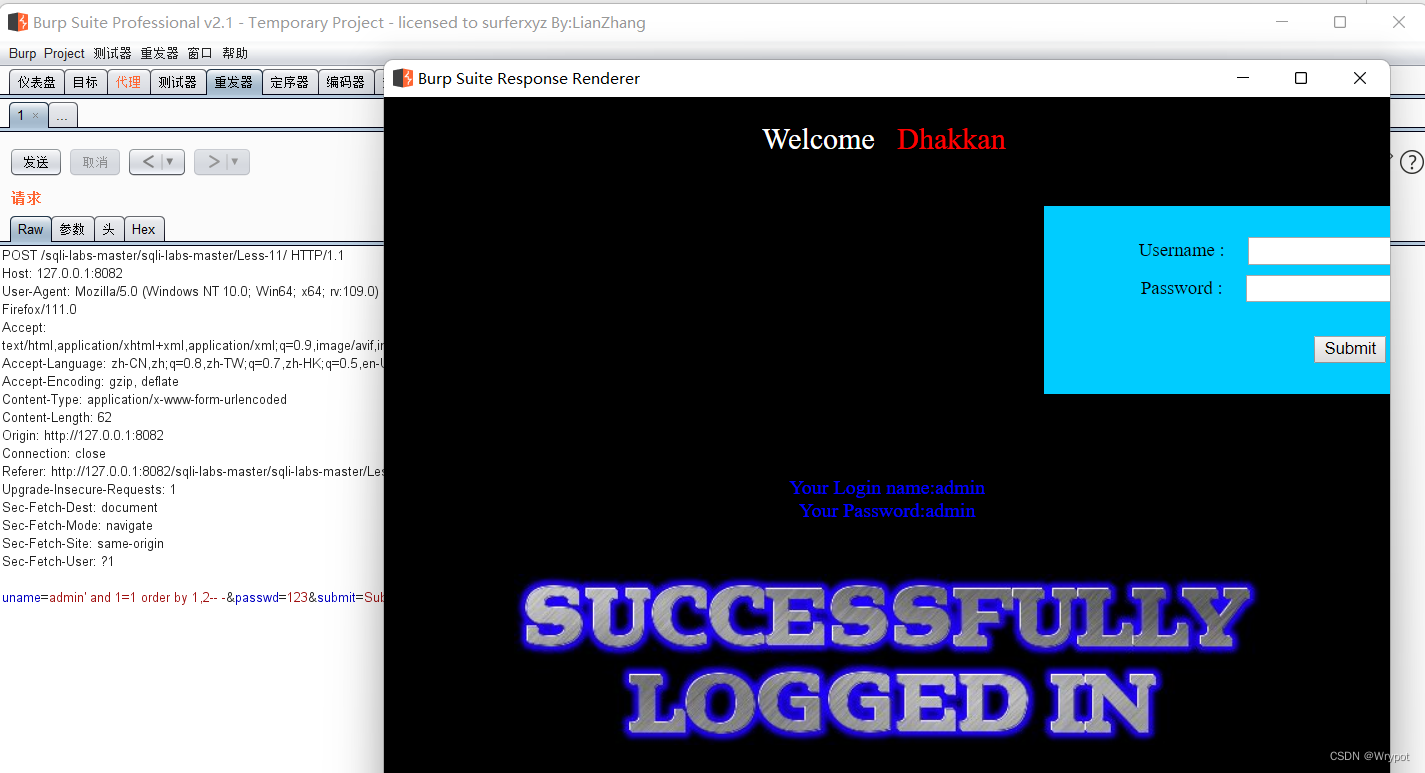Open the Burp menu
The height and width of the screenshot is (773, 1425).
click(x=22, y=53)
